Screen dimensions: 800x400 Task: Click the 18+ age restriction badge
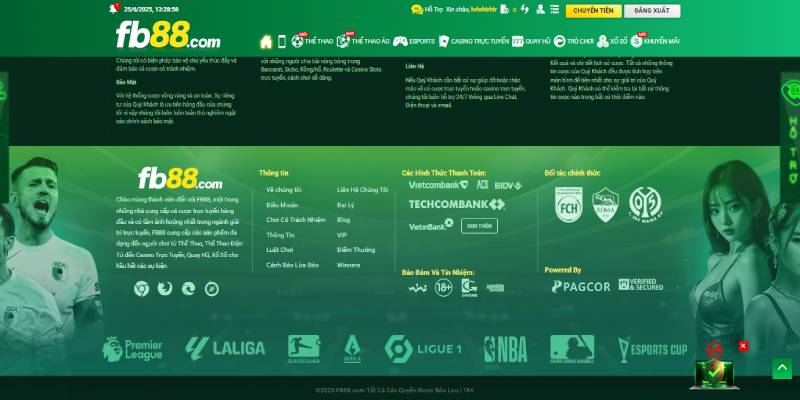pyautogui.click(x=443, y=288)
